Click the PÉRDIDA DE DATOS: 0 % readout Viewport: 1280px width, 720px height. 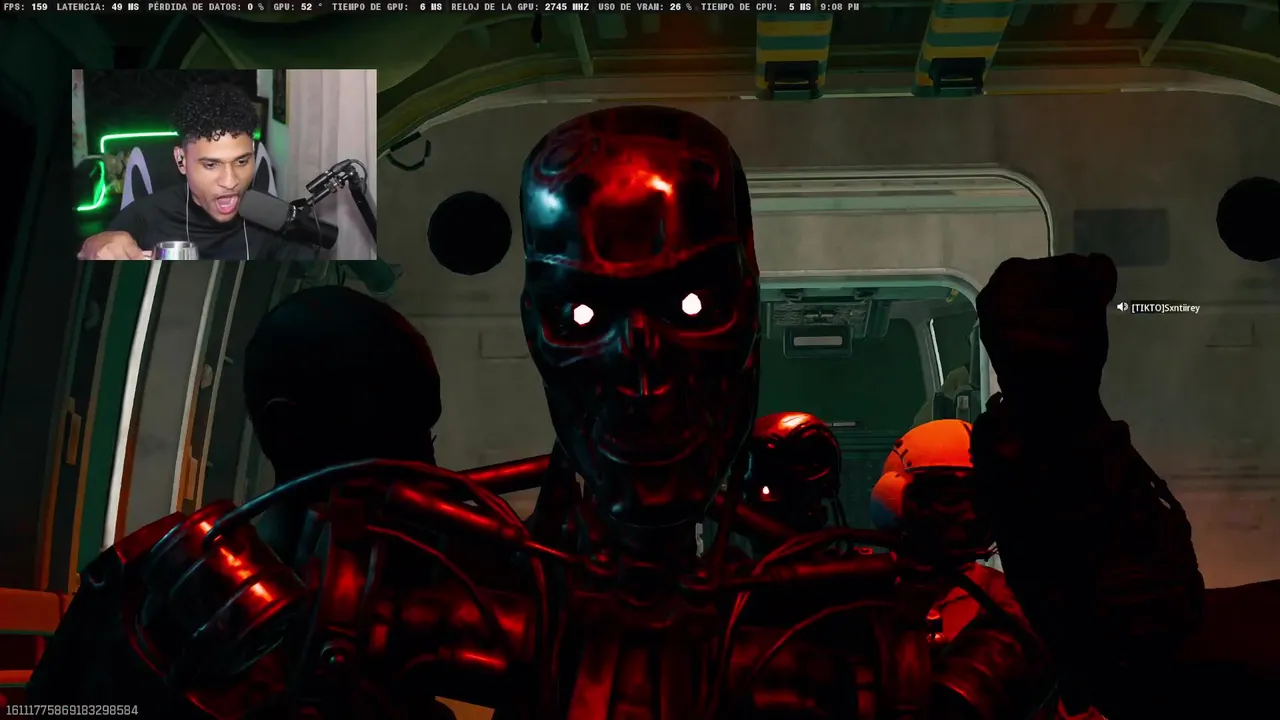[206, 7]
